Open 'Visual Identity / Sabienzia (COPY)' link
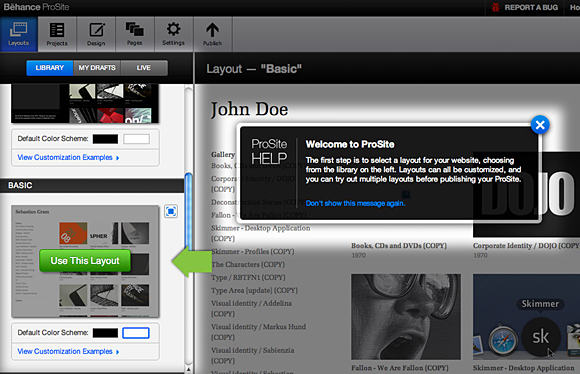Image resolution: width=580 pixels, height=374 pixels. [252, 355]
